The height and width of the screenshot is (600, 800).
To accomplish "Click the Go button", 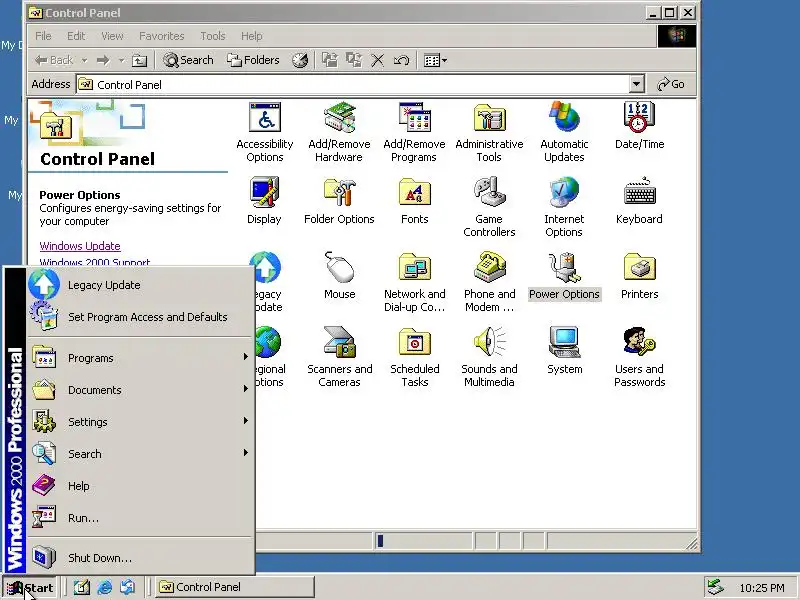I will tap(671, 84).
